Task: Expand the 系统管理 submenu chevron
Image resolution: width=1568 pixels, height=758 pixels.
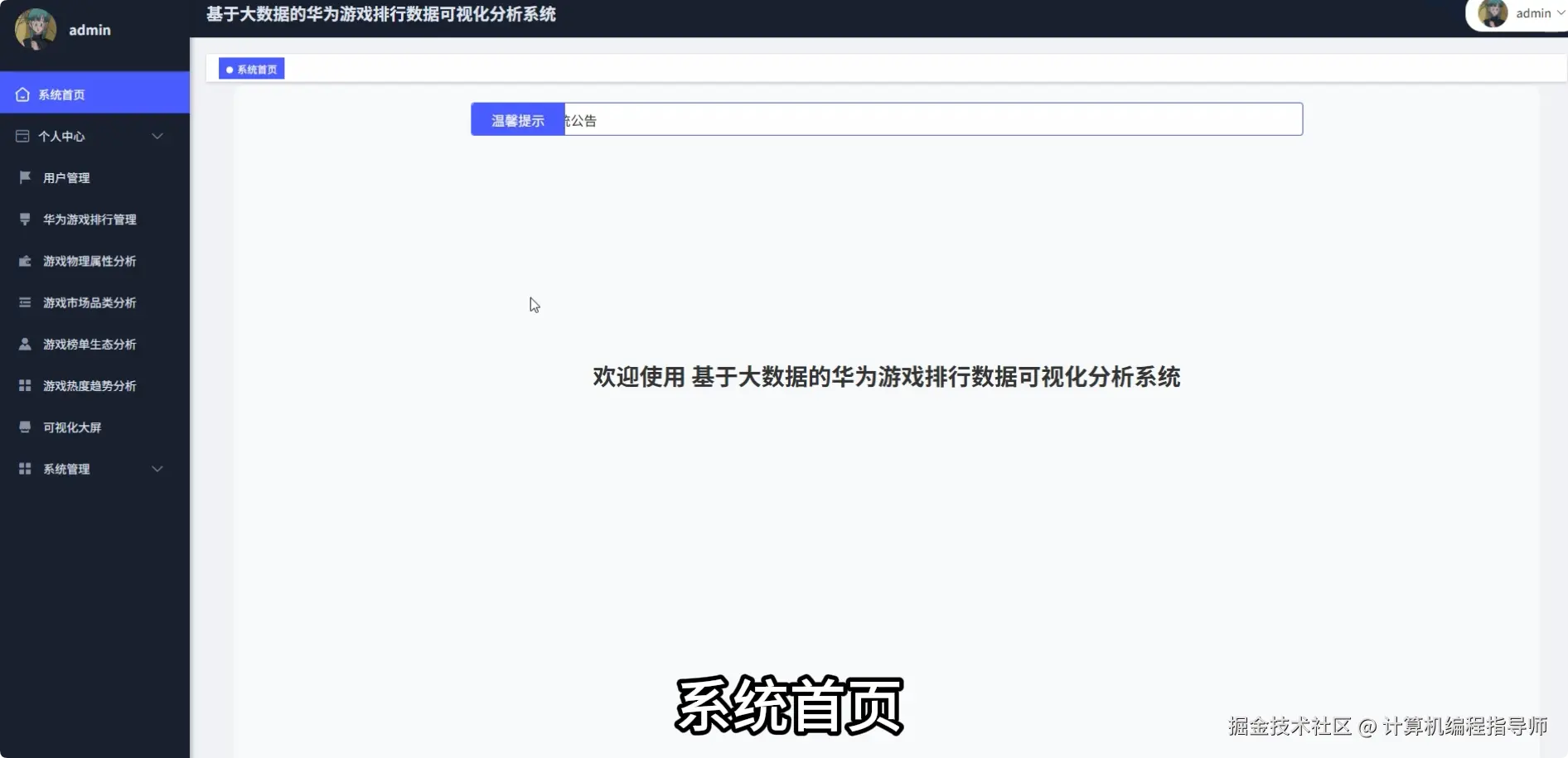Action: click(x=157, y=469)
